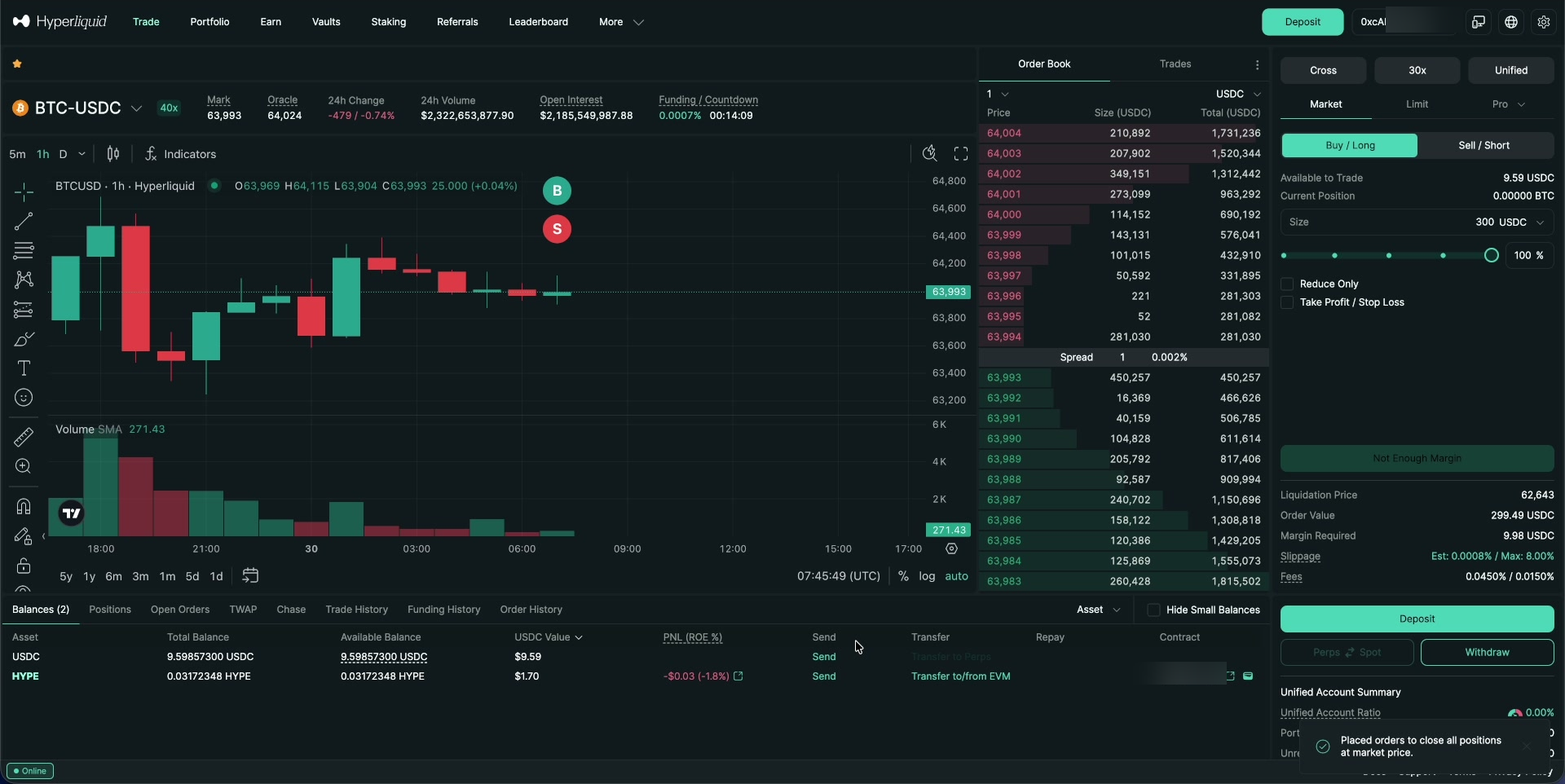Change order book size unit USDC dropdown
1565x784 pixels.
(1238, 95)
